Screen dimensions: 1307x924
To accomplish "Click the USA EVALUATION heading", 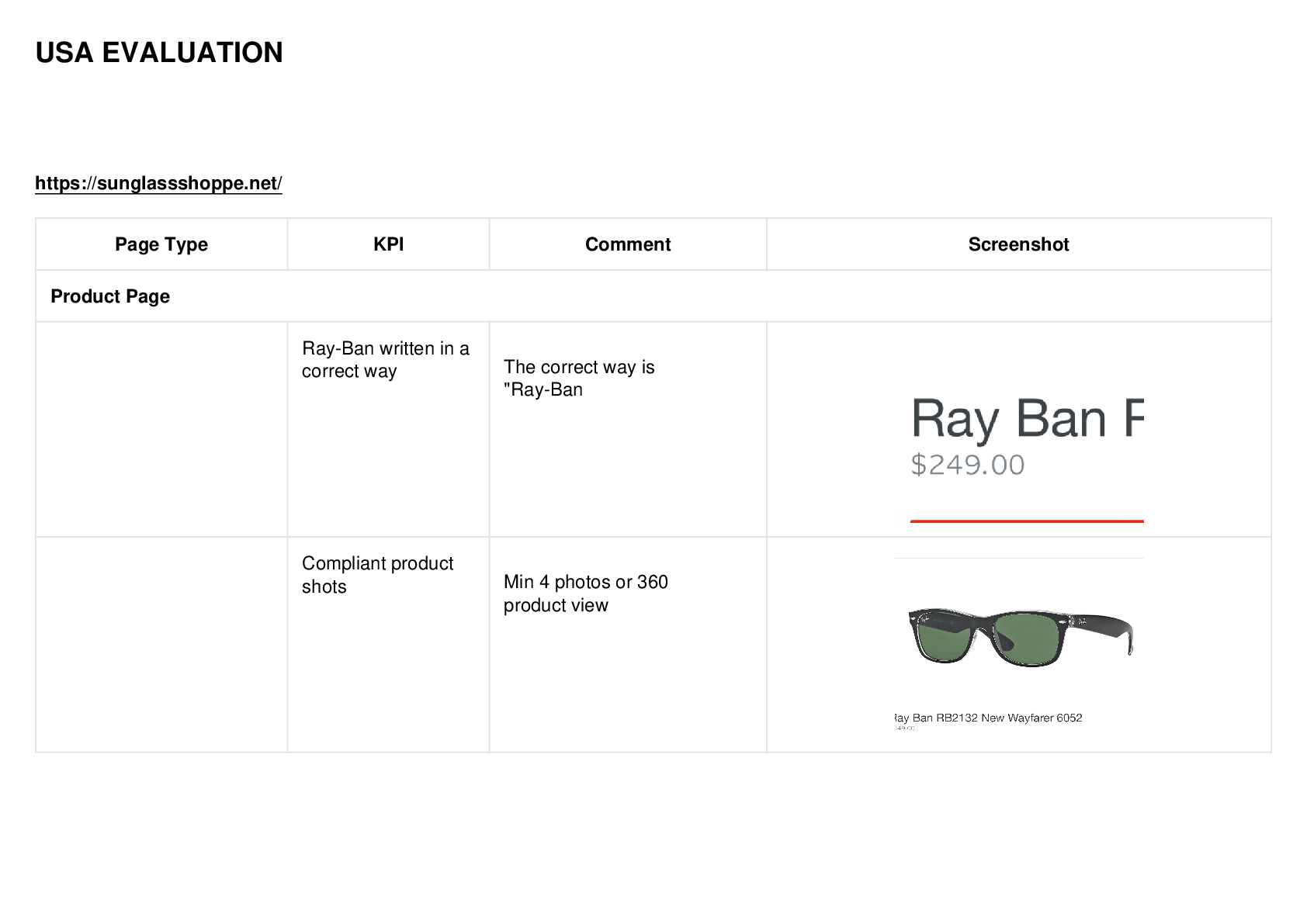I will click(x=159, y=53).
